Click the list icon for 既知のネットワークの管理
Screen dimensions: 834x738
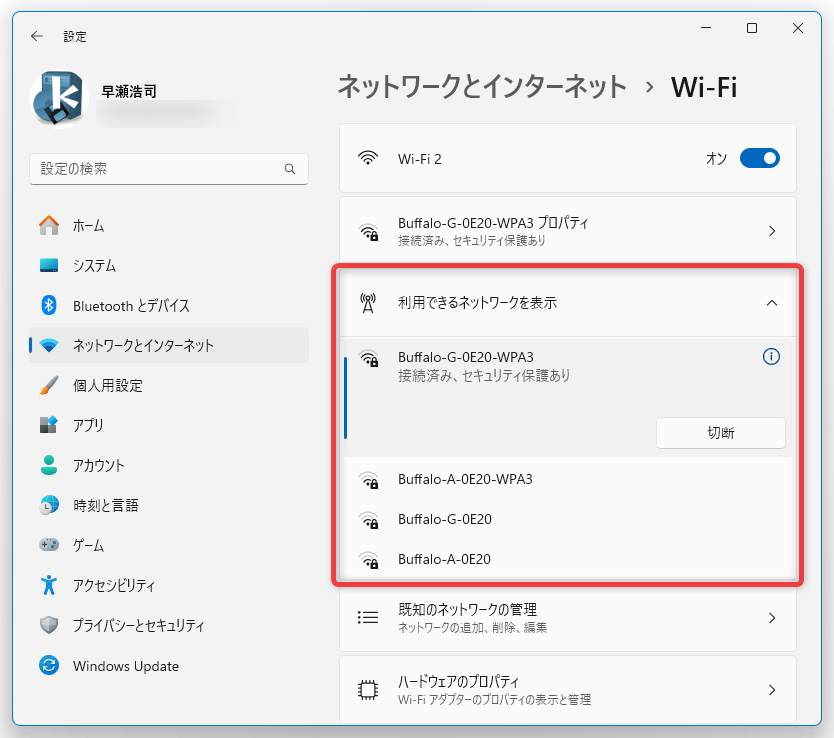368,617
